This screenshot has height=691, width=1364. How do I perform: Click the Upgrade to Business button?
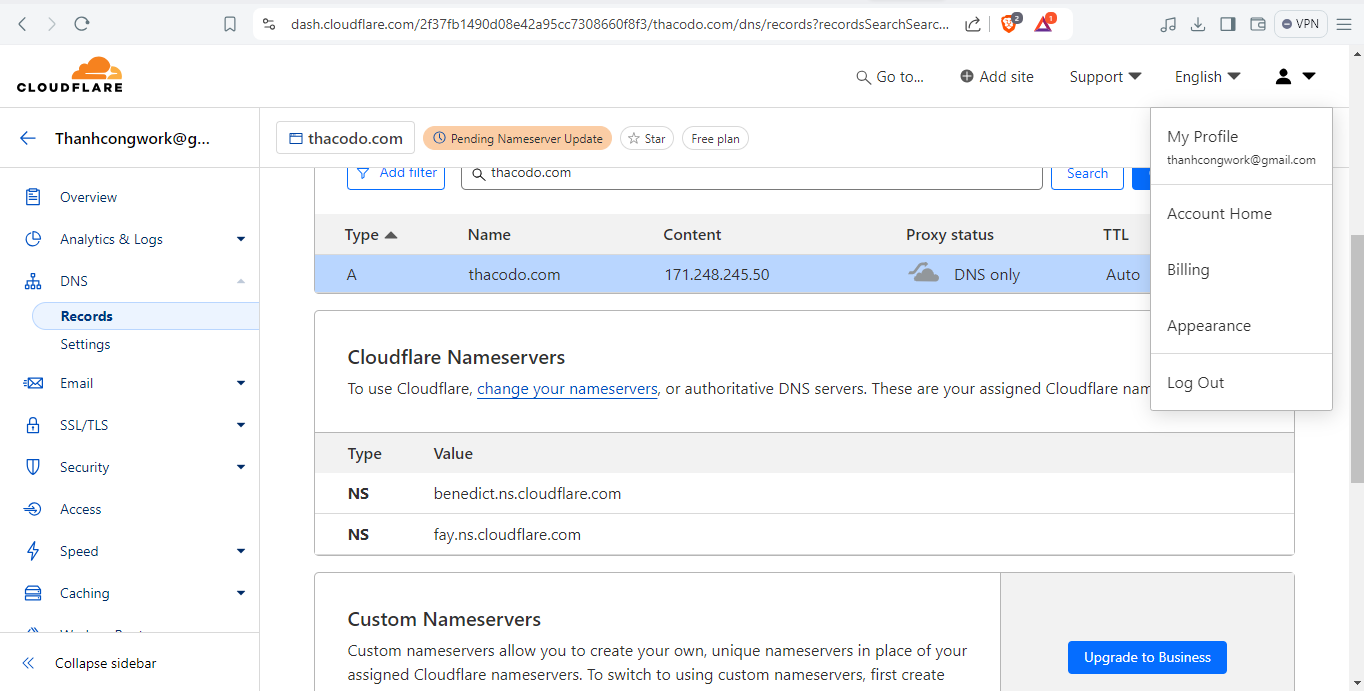(1147, 658)
